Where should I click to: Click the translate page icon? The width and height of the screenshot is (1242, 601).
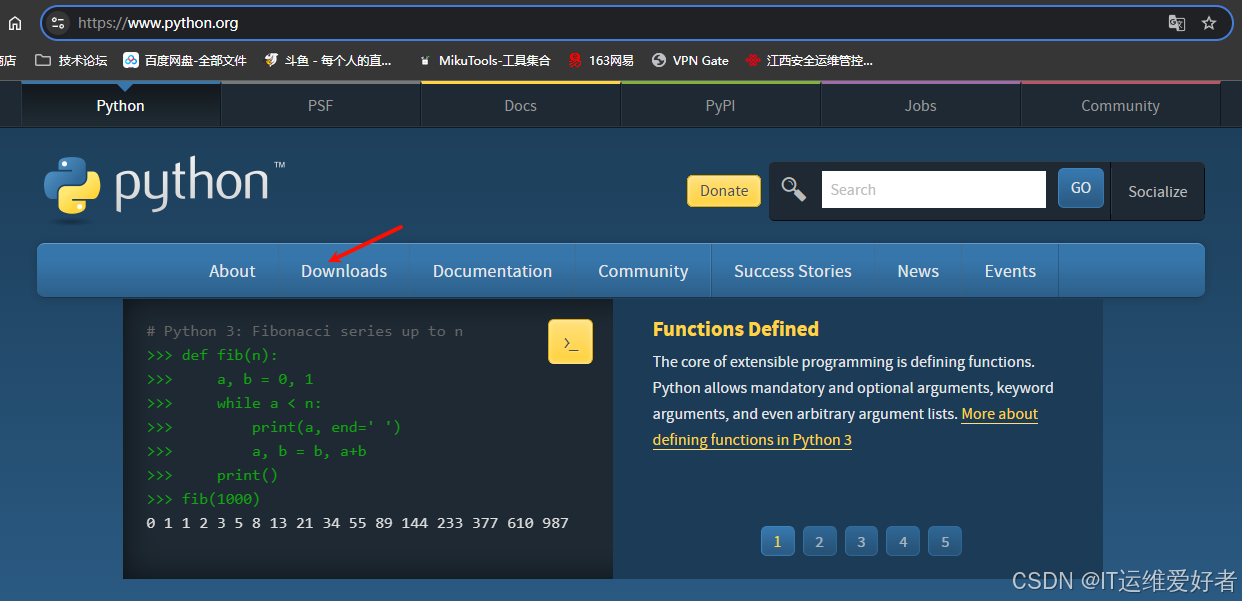(x=1177, y=23)
